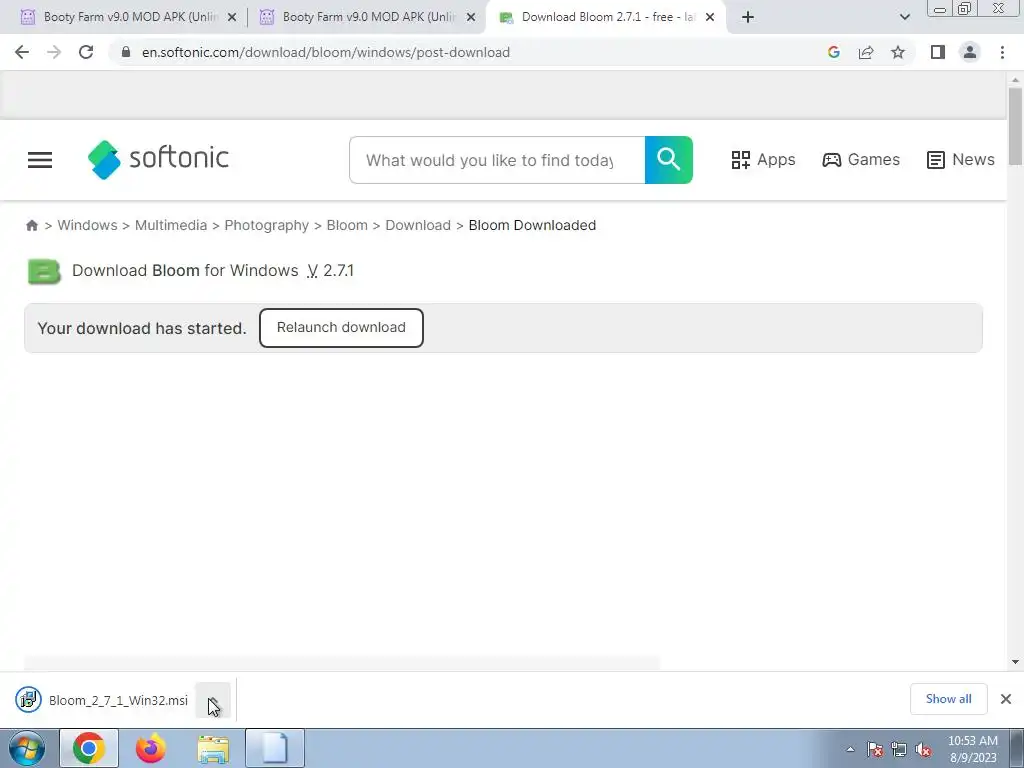Screen dimensions: 1024x768
Task: View site information via lock icon
Action: (x=126, y=52)
